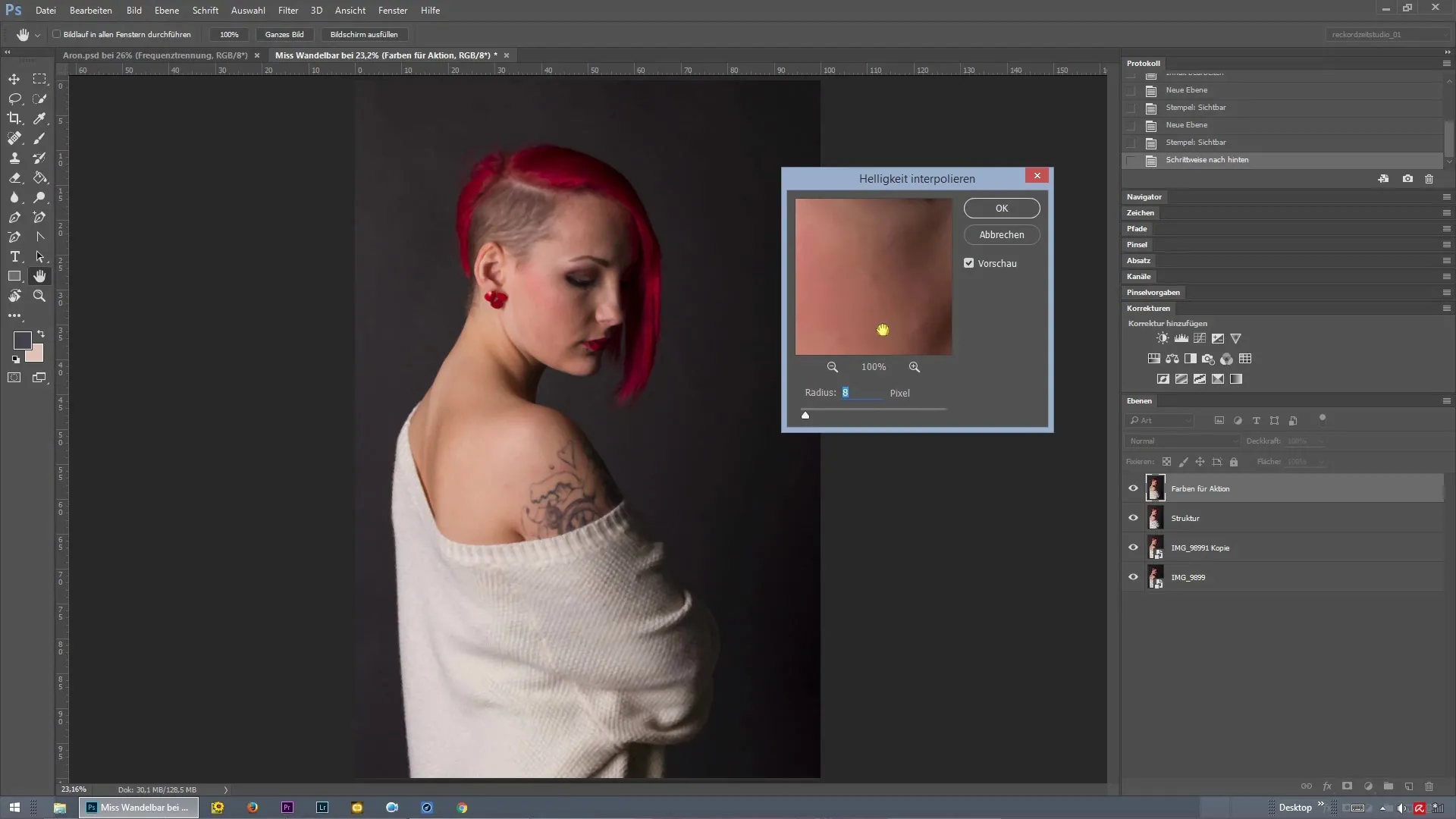1456x819 pixels.
Task: Hide the Farben für Aktion layer
Action: coord(1134,488)
